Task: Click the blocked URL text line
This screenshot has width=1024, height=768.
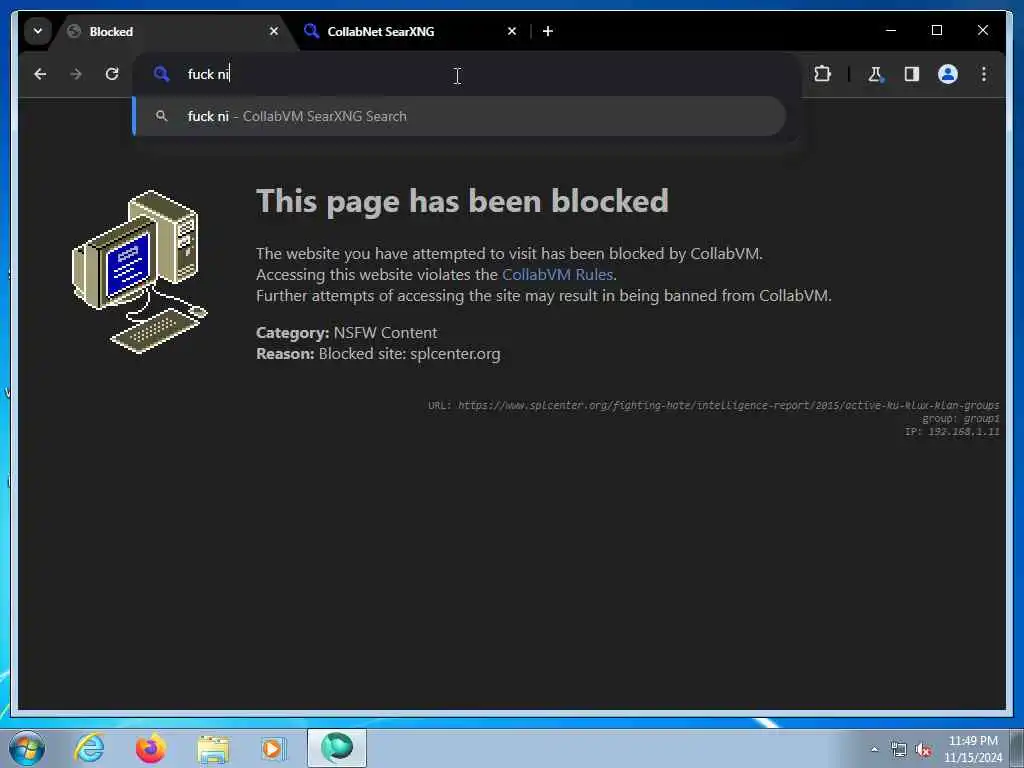Action: pyautogui.click(x=714, y=406)
